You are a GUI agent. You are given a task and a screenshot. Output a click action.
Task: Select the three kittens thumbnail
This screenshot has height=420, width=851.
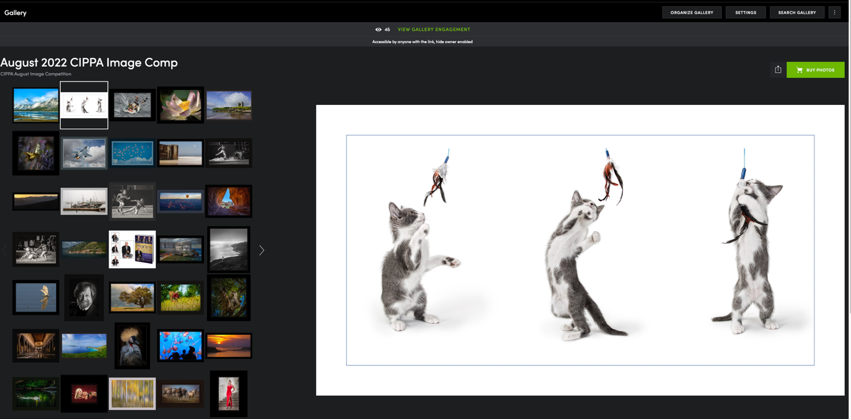pyautogui.click(x=84, y=105)
